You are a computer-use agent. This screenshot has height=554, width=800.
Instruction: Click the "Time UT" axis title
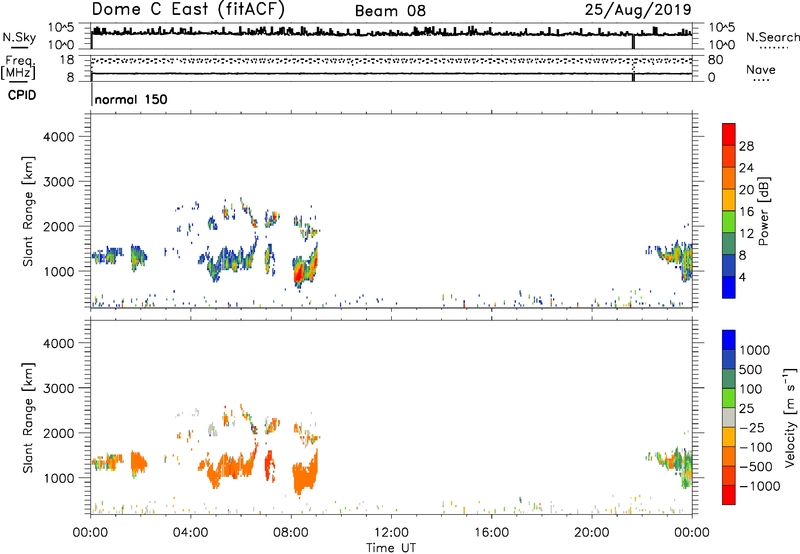point(391,548)
